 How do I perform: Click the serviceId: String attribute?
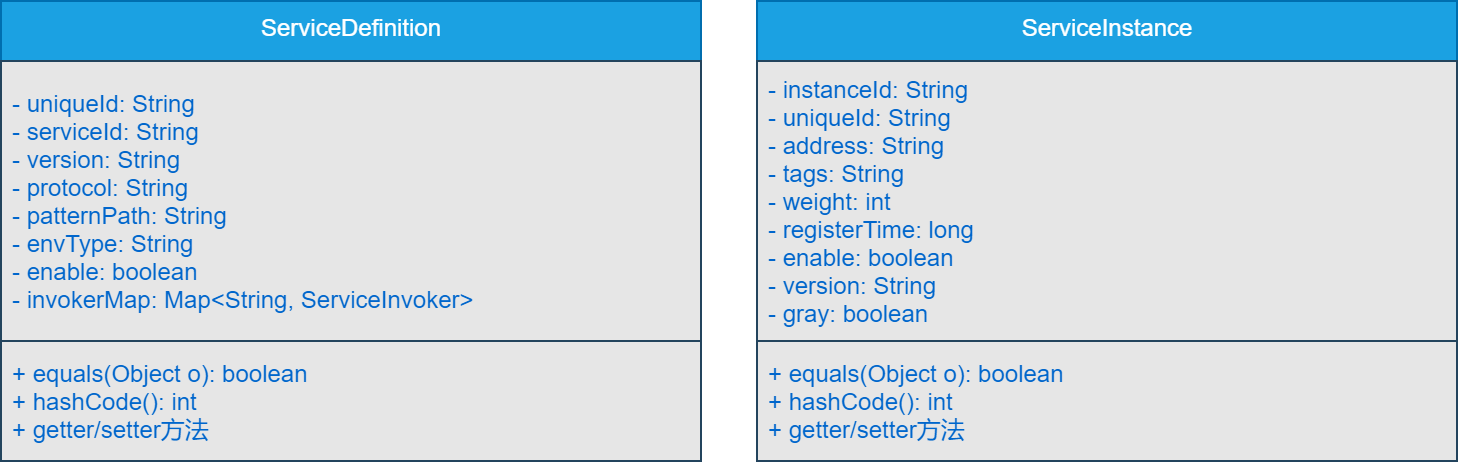(105, 132)
